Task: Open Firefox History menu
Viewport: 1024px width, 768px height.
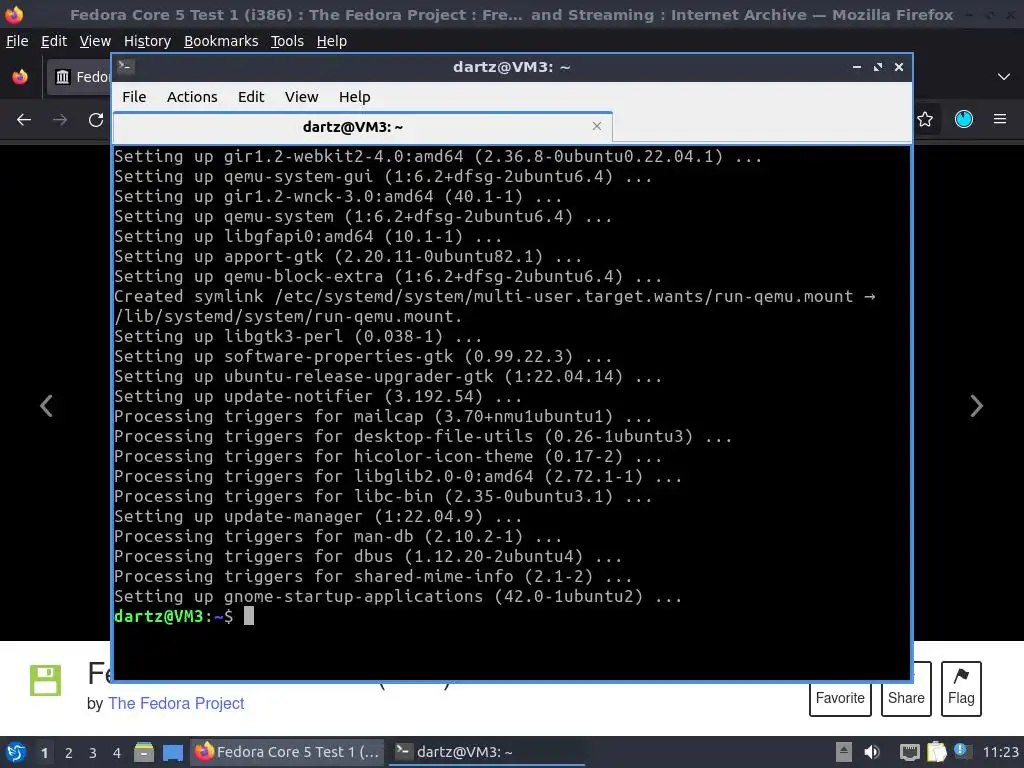Action: (147, 41)
